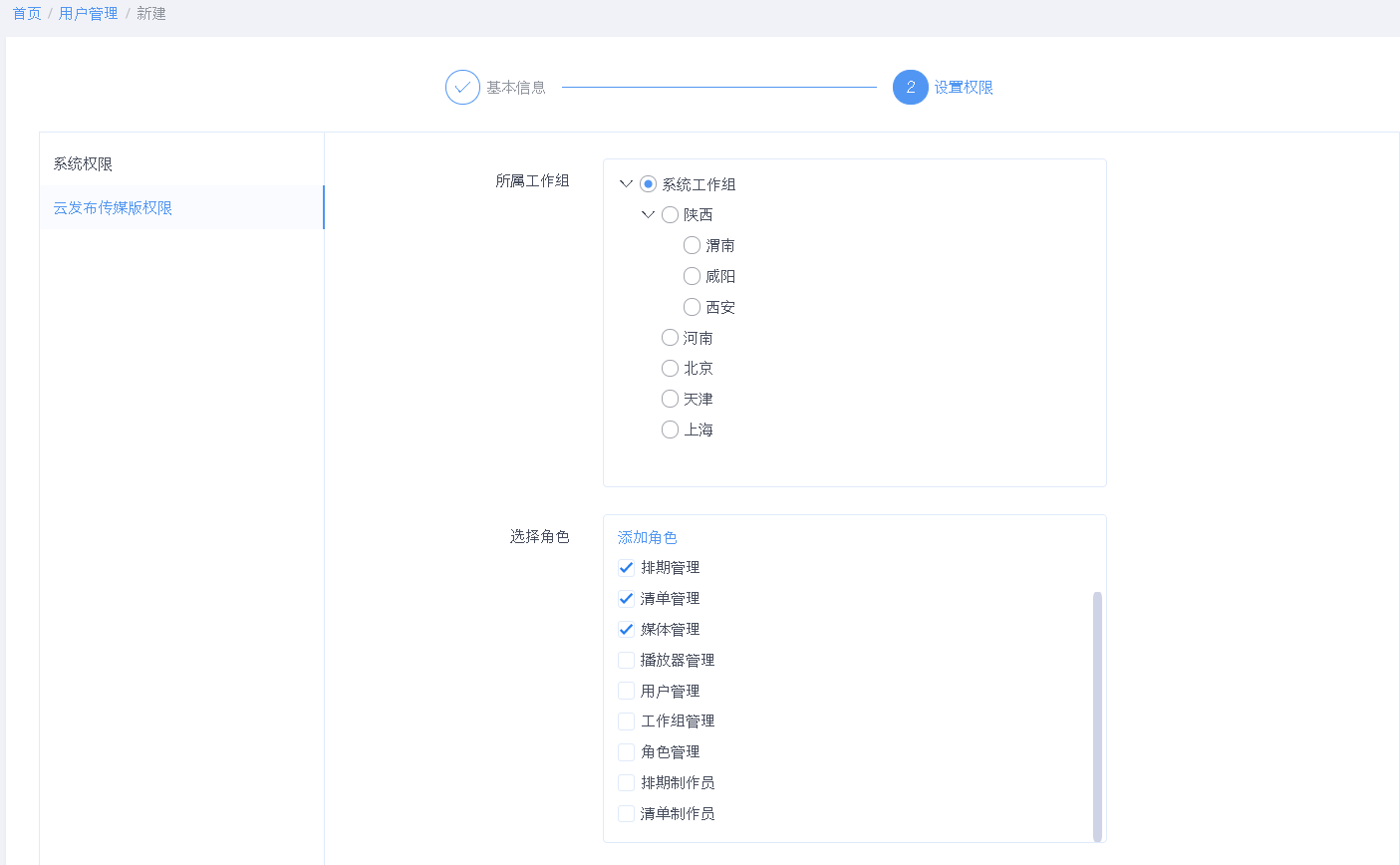Check the 清单制作员 checkbox
This screenshot has width=1400, height=865.
626,813
